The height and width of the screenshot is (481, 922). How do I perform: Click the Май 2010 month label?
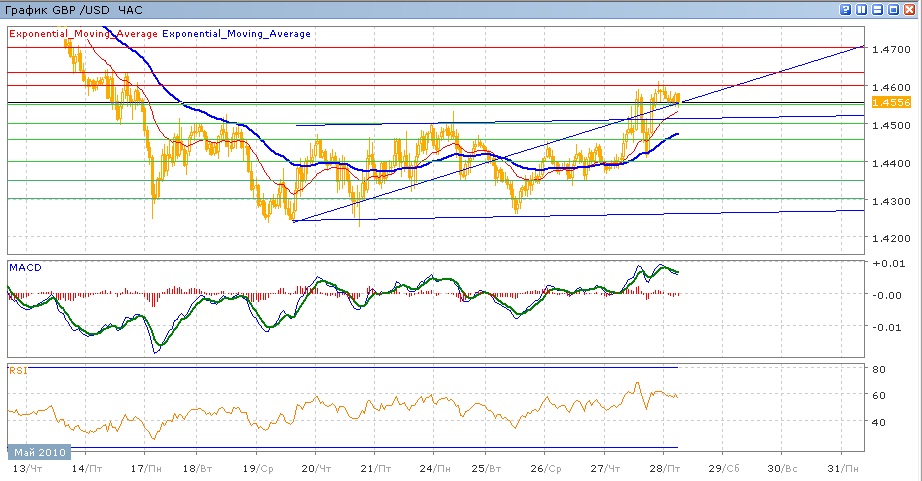coord(38,451)
